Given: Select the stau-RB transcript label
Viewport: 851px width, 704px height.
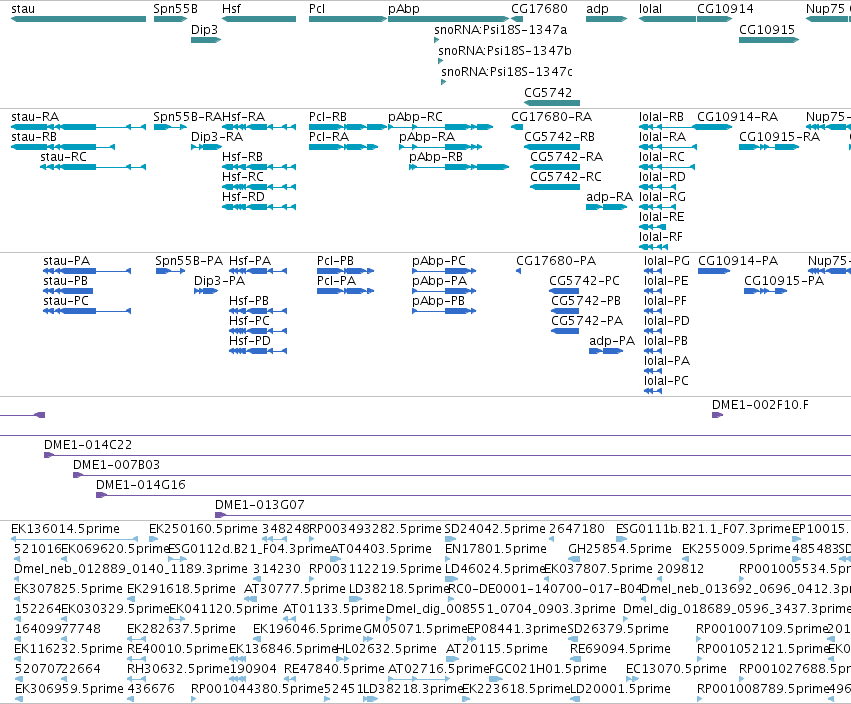Looking at the screenshot, I should tap(34, 137).
